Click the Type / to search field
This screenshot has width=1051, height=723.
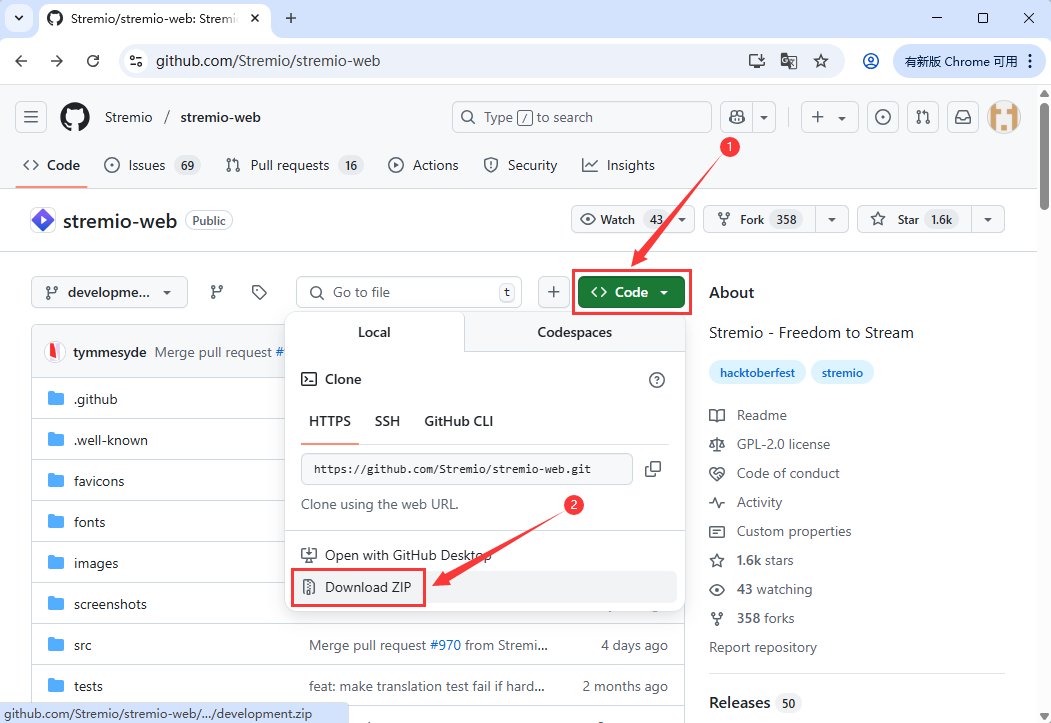582,117
